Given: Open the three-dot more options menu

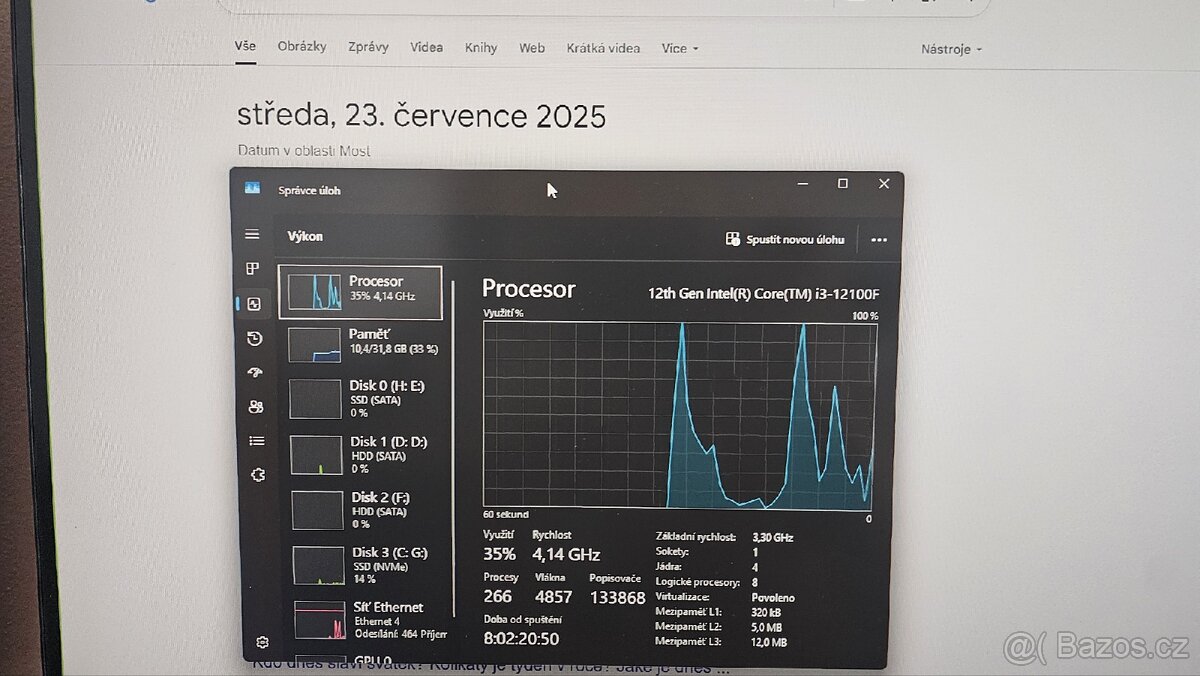Looking at the screenshot, I should 879,240.
